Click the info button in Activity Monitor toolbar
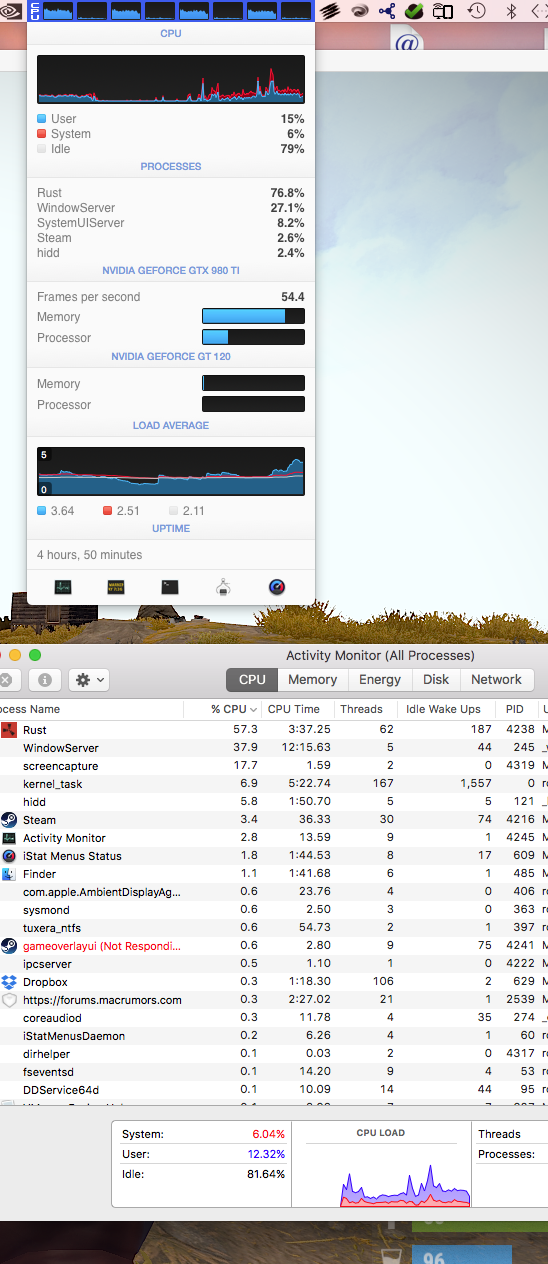The image size is (548, 1264). (x=44, y=680)
